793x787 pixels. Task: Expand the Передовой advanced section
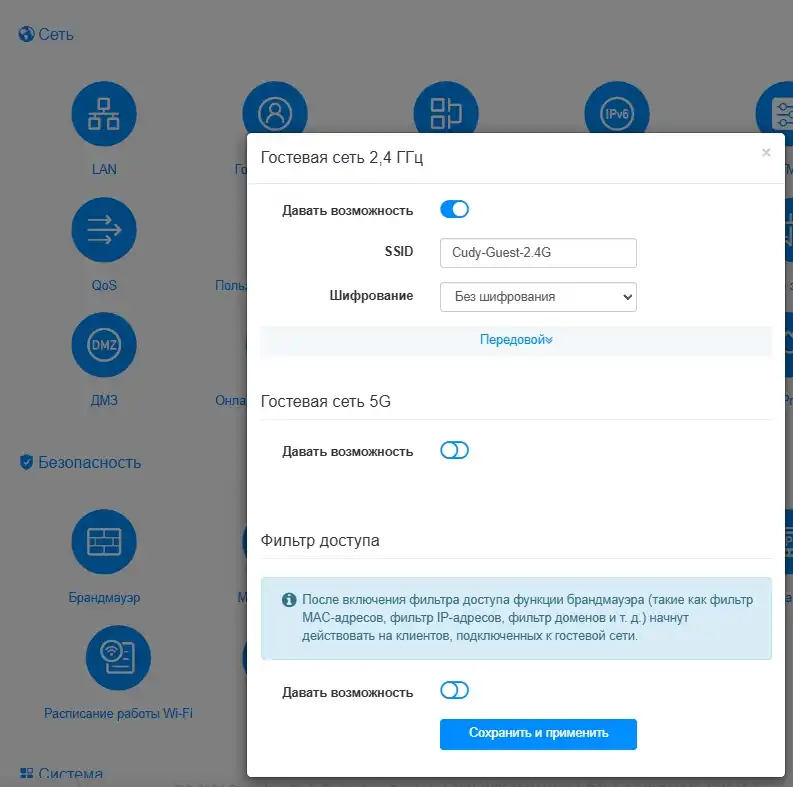(516, 339)
